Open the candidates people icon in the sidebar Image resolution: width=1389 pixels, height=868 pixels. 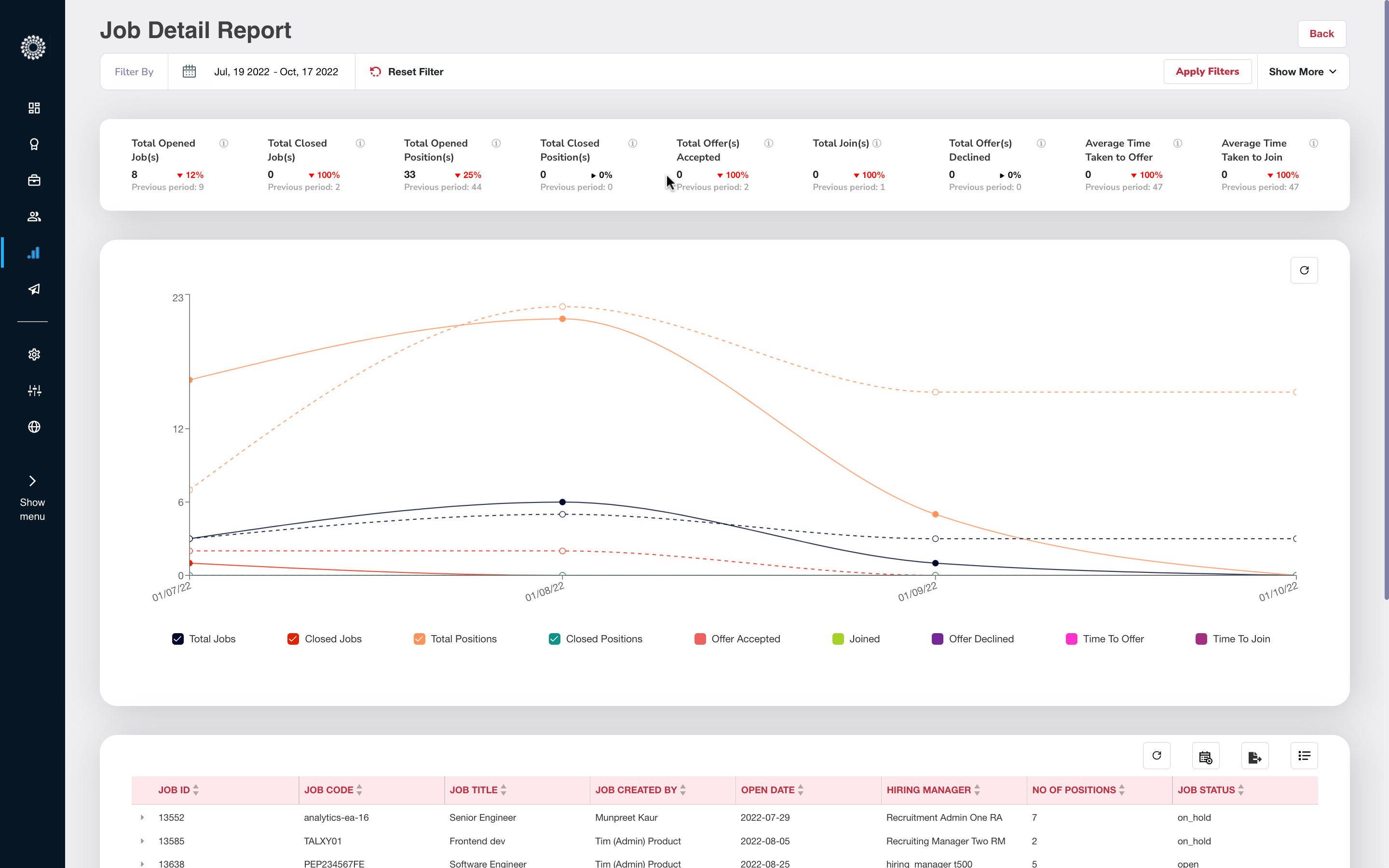click(x=34, y=217)
